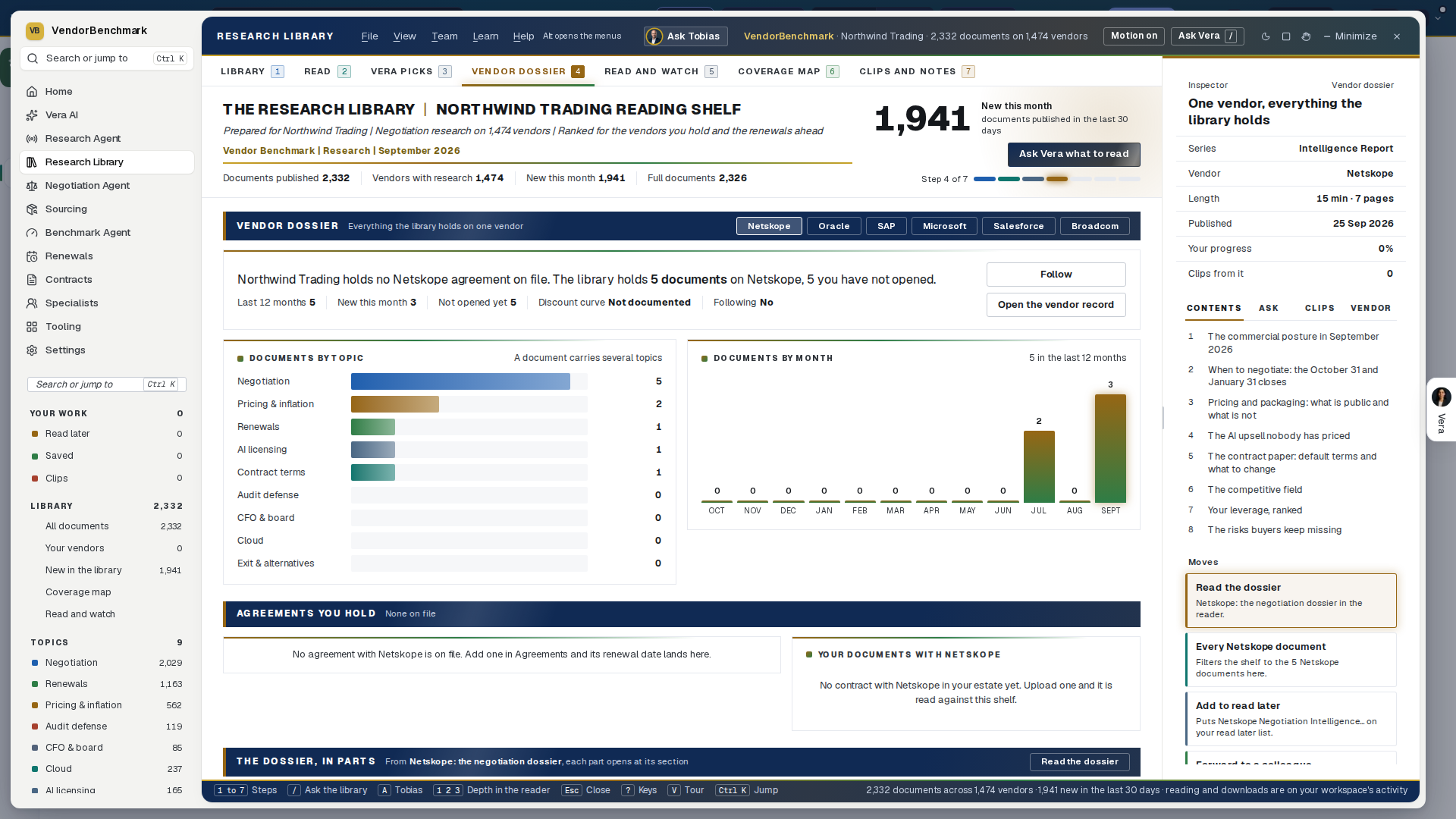This screenshot has width=1456, height=819.
Task: Open Sourcing in the sidebar
Action: 106,209
